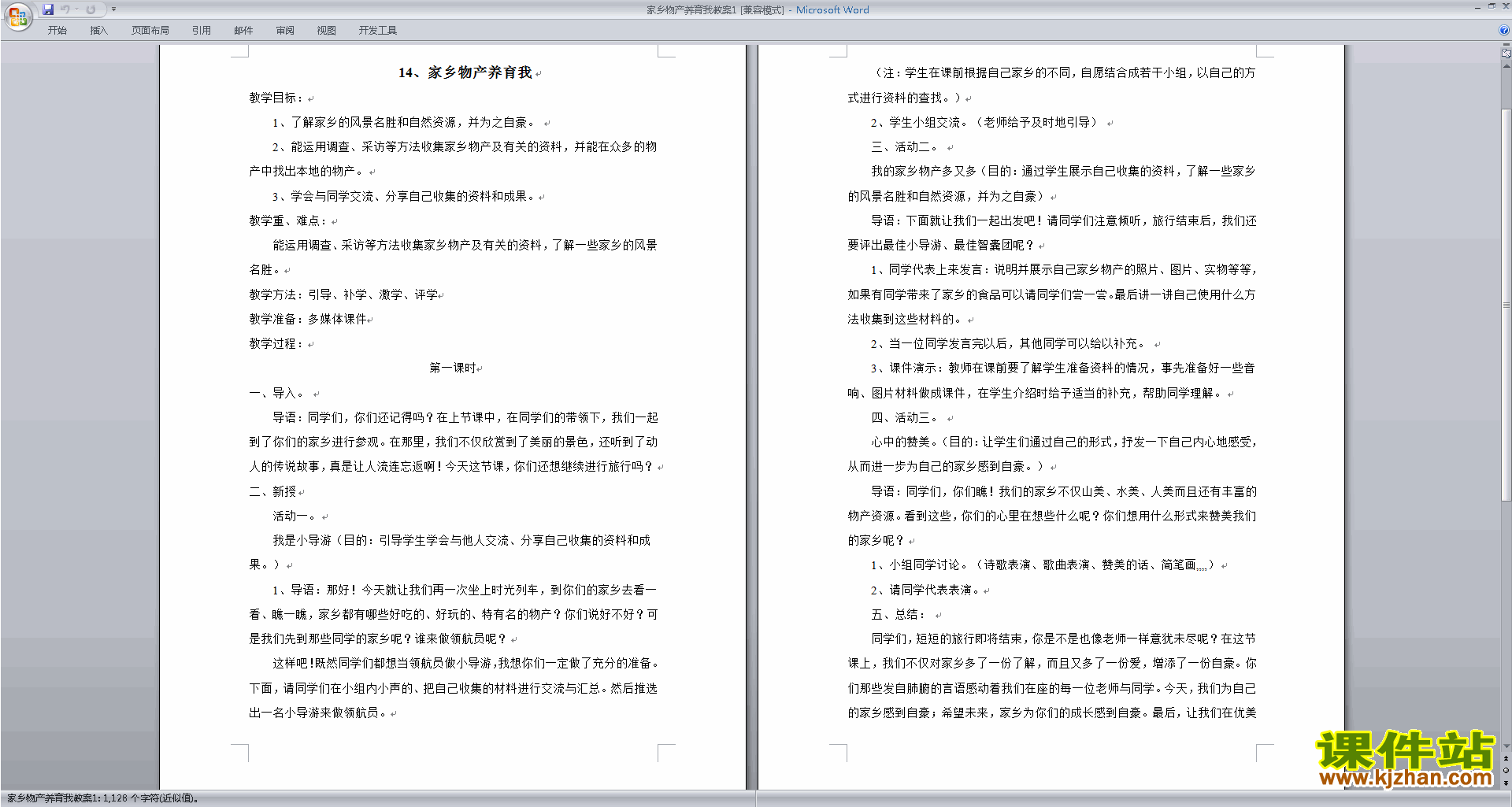Open the round Office button menu

(17, 17)
